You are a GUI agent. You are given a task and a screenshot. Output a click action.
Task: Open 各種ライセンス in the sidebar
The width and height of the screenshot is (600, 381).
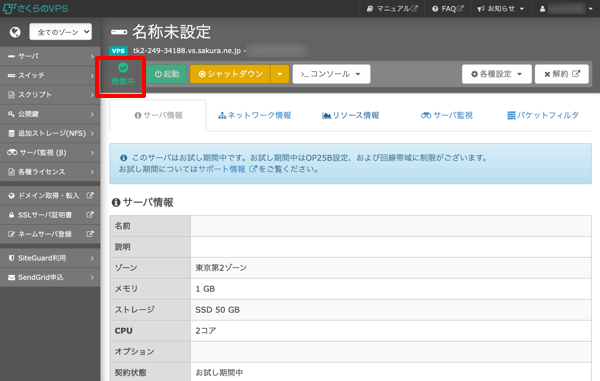[x=50, y=172]
